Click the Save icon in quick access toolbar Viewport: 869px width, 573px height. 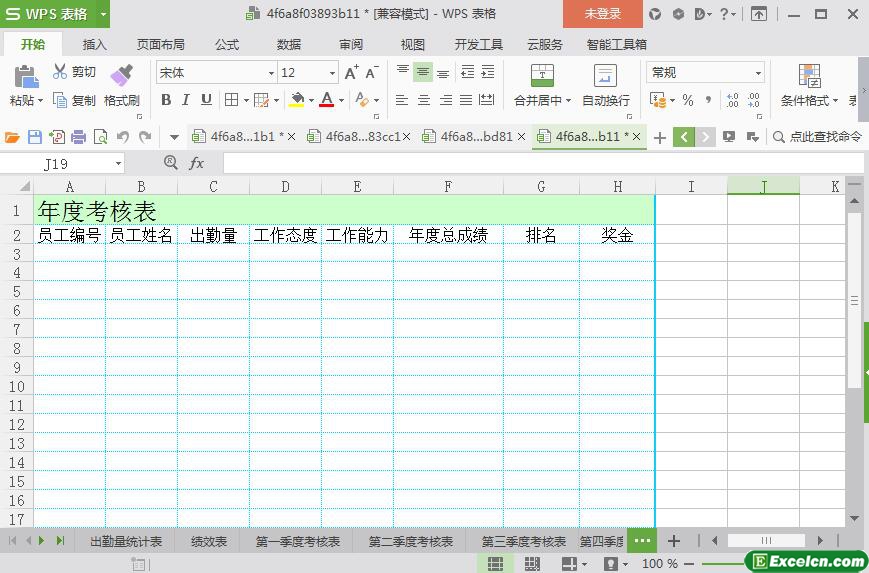[35, 137]
